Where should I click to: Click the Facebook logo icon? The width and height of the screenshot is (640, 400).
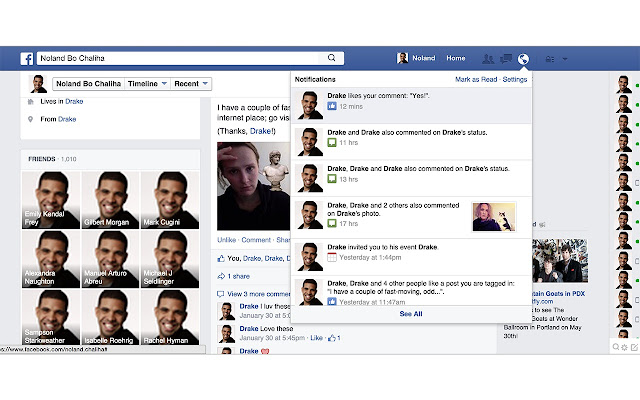coord(27,58)
